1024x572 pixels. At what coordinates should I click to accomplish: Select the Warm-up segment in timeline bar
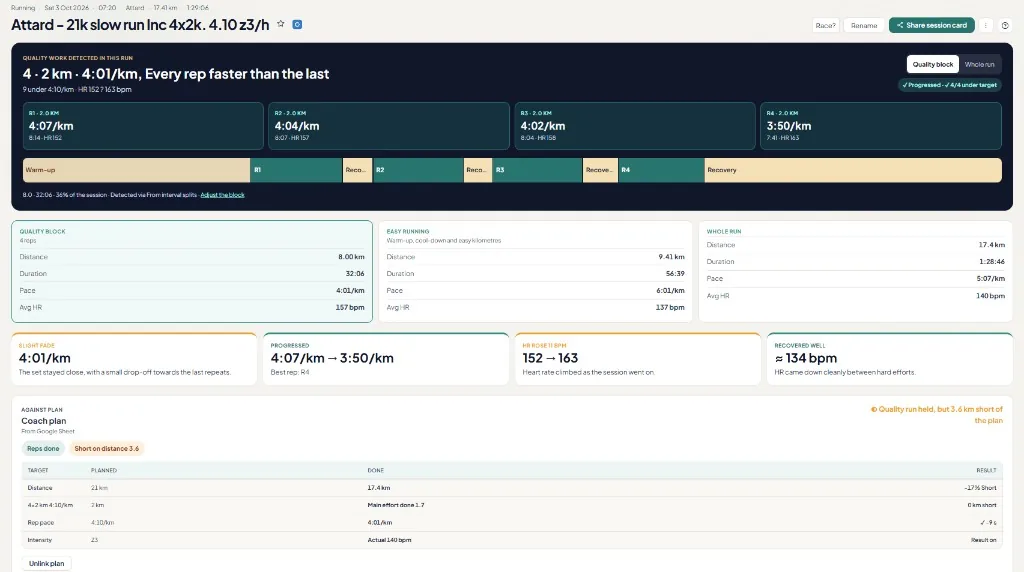[136, 170]
